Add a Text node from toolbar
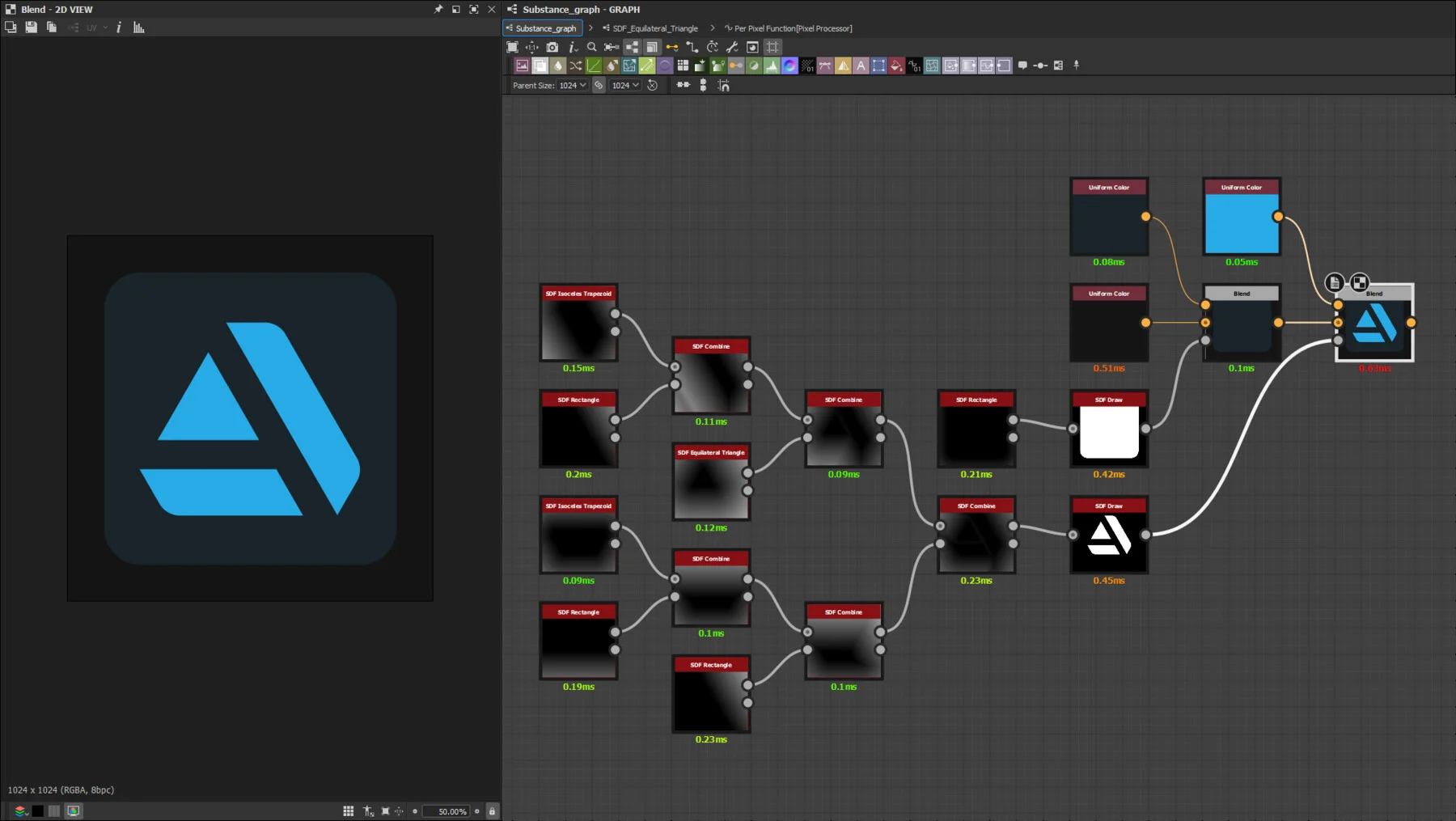 [861, 66]
